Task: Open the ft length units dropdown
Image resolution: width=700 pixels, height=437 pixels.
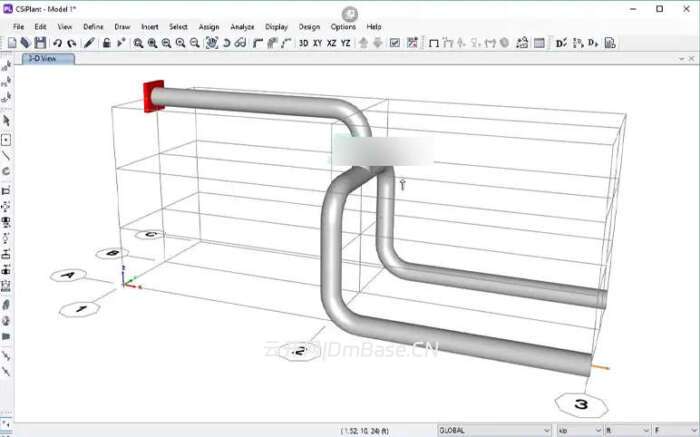Action: [x=628, y=430]
